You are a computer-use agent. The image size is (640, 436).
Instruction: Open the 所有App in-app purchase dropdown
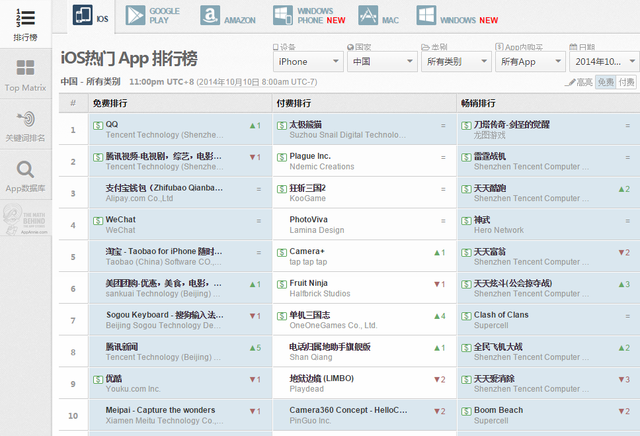click(530, 62)
